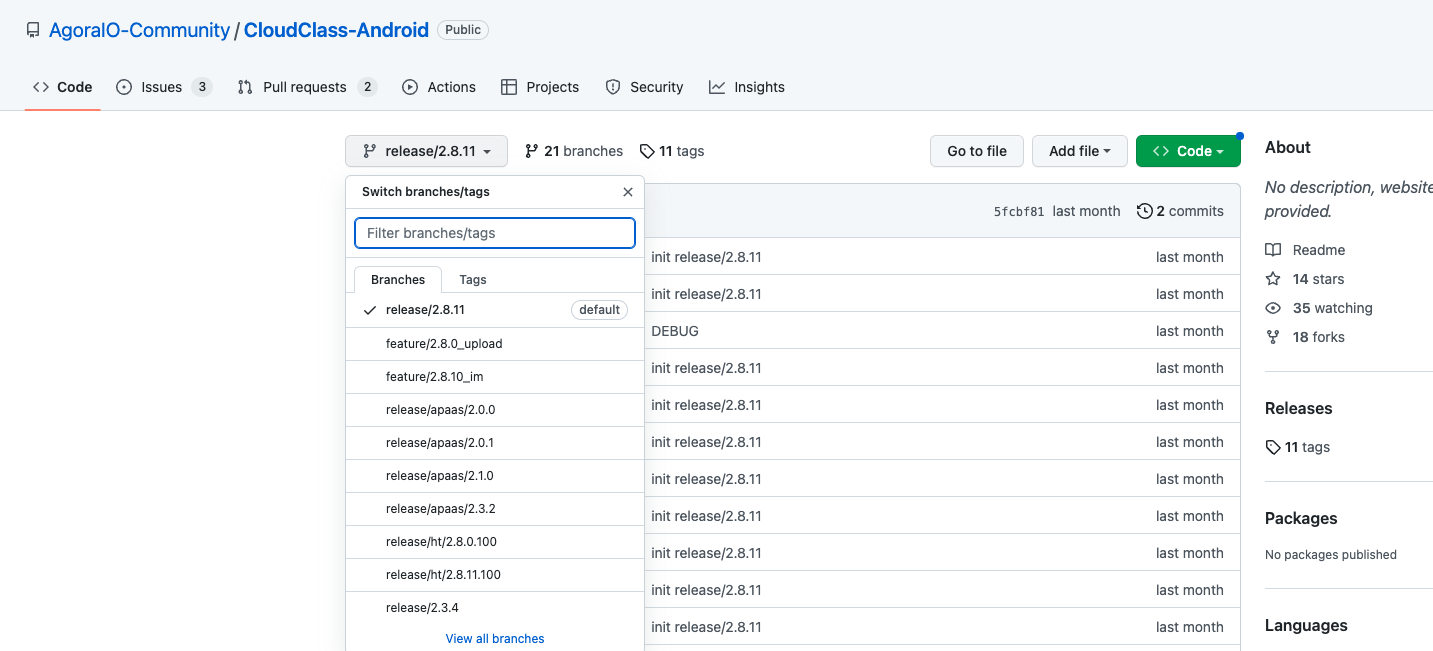The width and height of the screenshot is (1433, 651).
Task: Open the Actions tab
Action: 439,87
